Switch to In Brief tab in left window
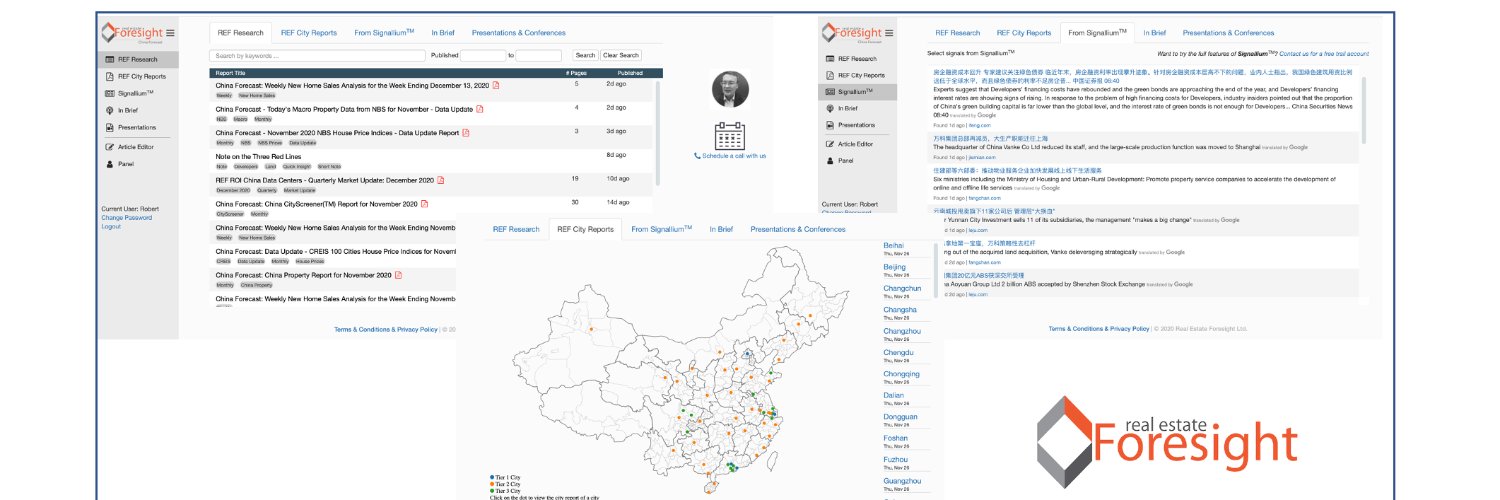Screen dimensions: 1500x500 pos(443,33)
